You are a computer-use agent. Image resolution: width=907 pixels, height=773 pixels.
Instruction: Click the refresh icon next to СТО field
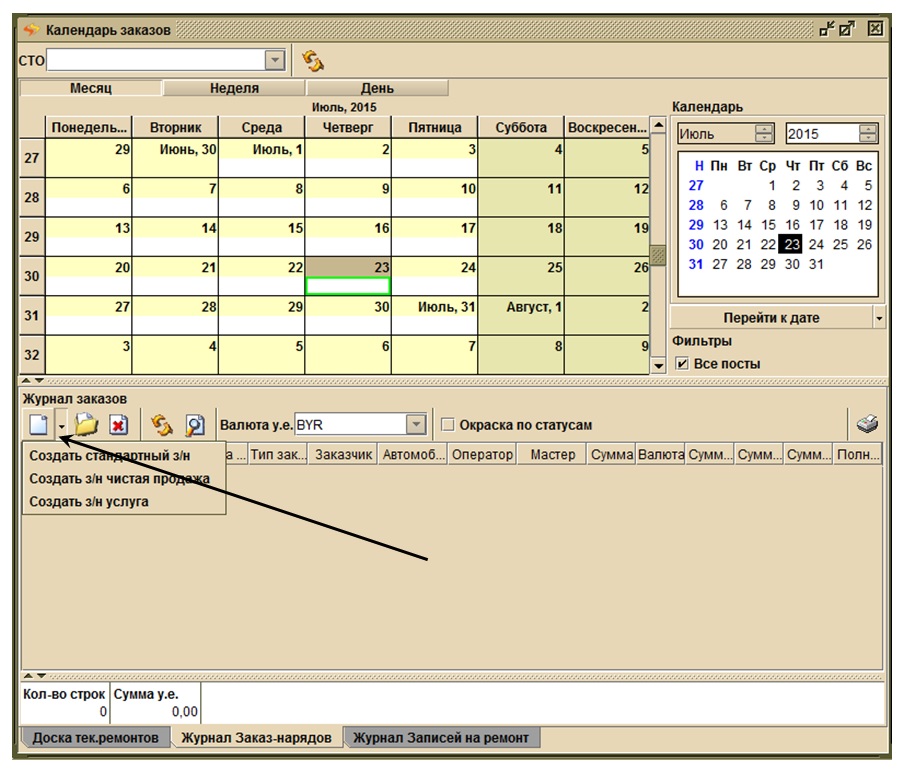(312, 60)
